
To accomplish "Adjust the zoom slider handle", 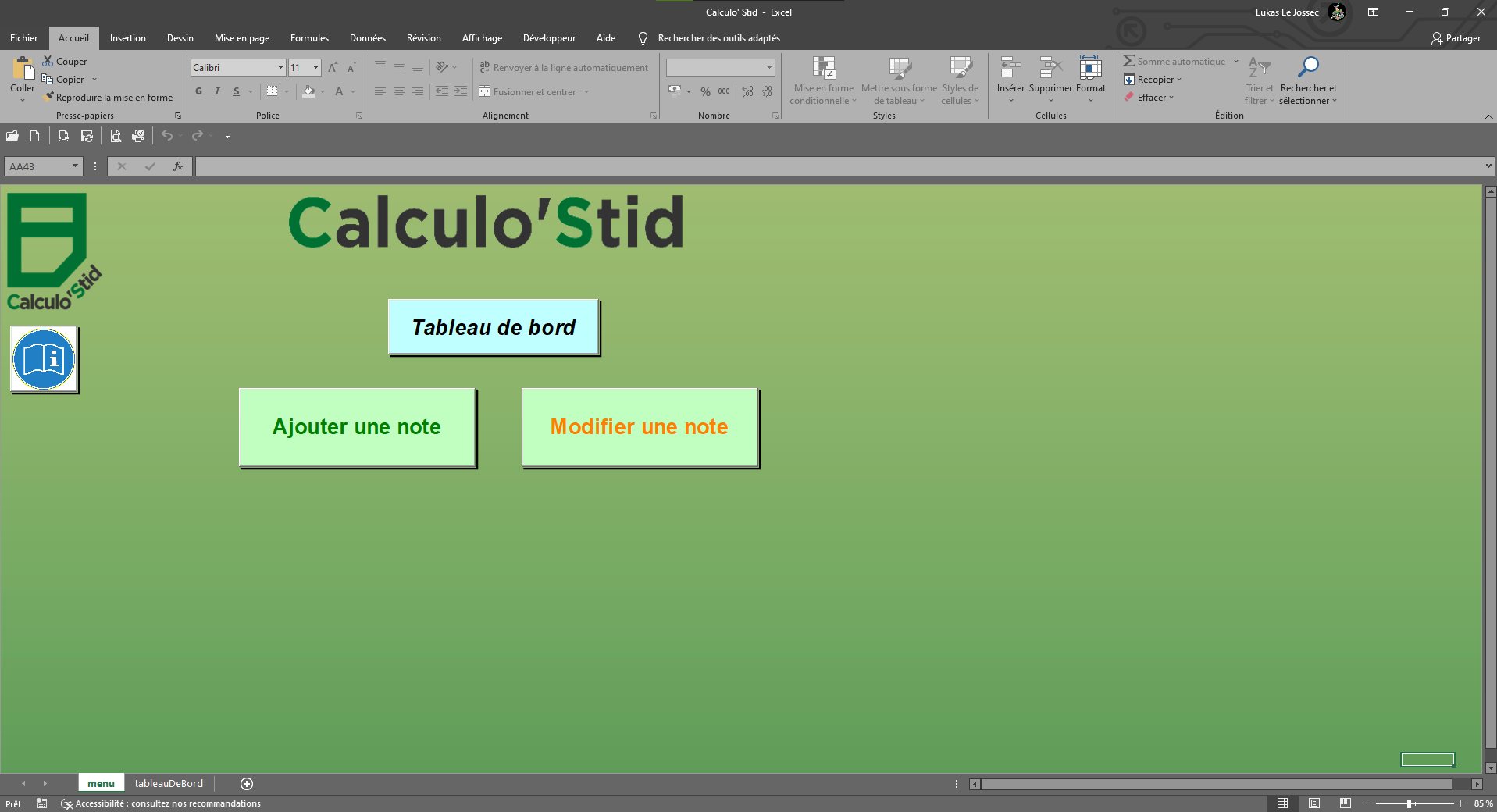I will tap(1410, 803).
